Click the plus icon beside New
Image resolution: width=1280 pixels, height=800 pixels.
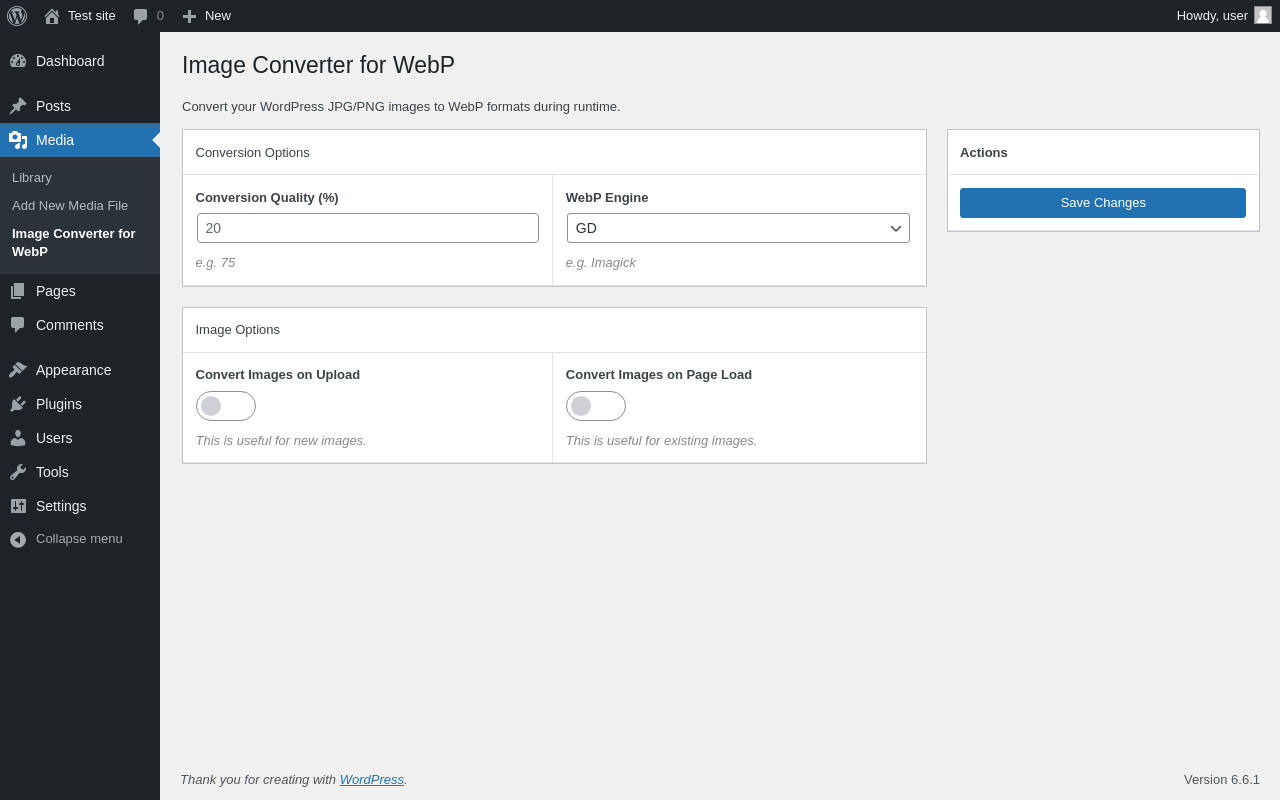point(189,16)
